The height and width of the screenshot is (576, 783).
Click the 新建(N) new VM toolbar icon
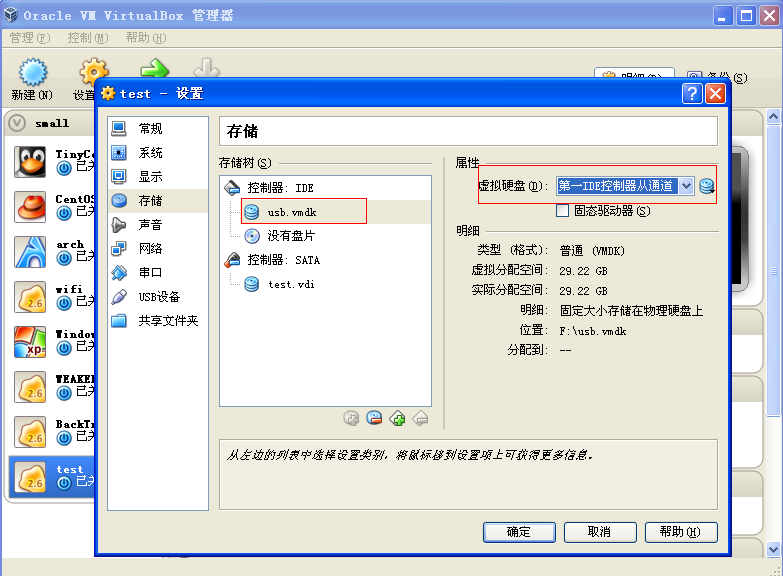click(32, 79)
